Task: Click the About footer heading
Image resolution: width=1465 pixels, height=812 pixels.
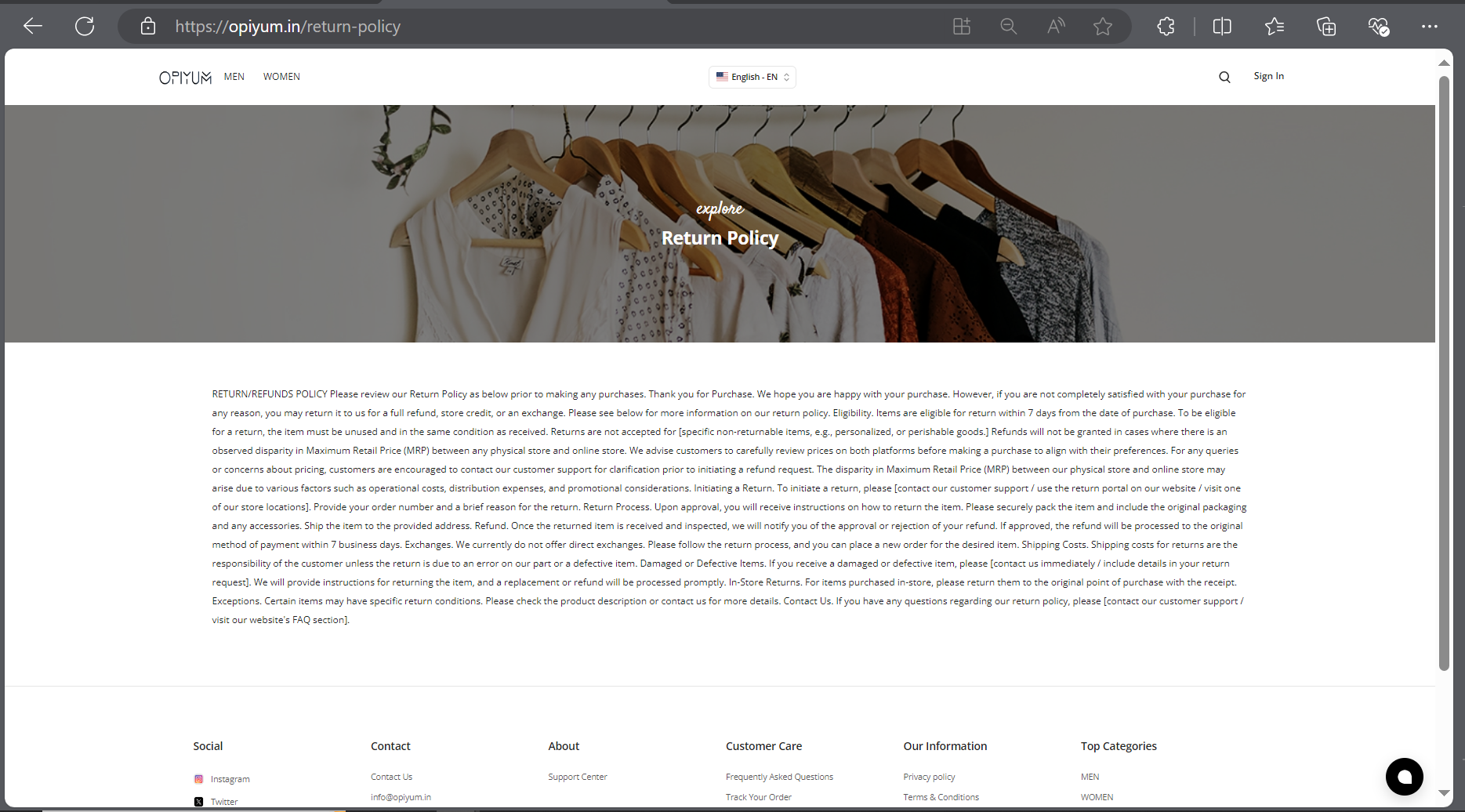Action: point(564,746)
